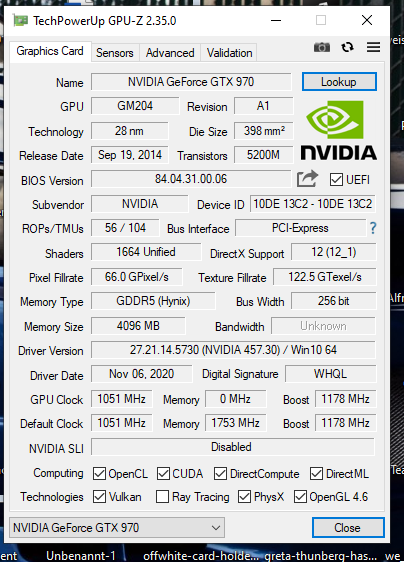This screenshot has width=404, height=562.
Task: Click the Driver Version field
Action: click(x=233, y=350)
